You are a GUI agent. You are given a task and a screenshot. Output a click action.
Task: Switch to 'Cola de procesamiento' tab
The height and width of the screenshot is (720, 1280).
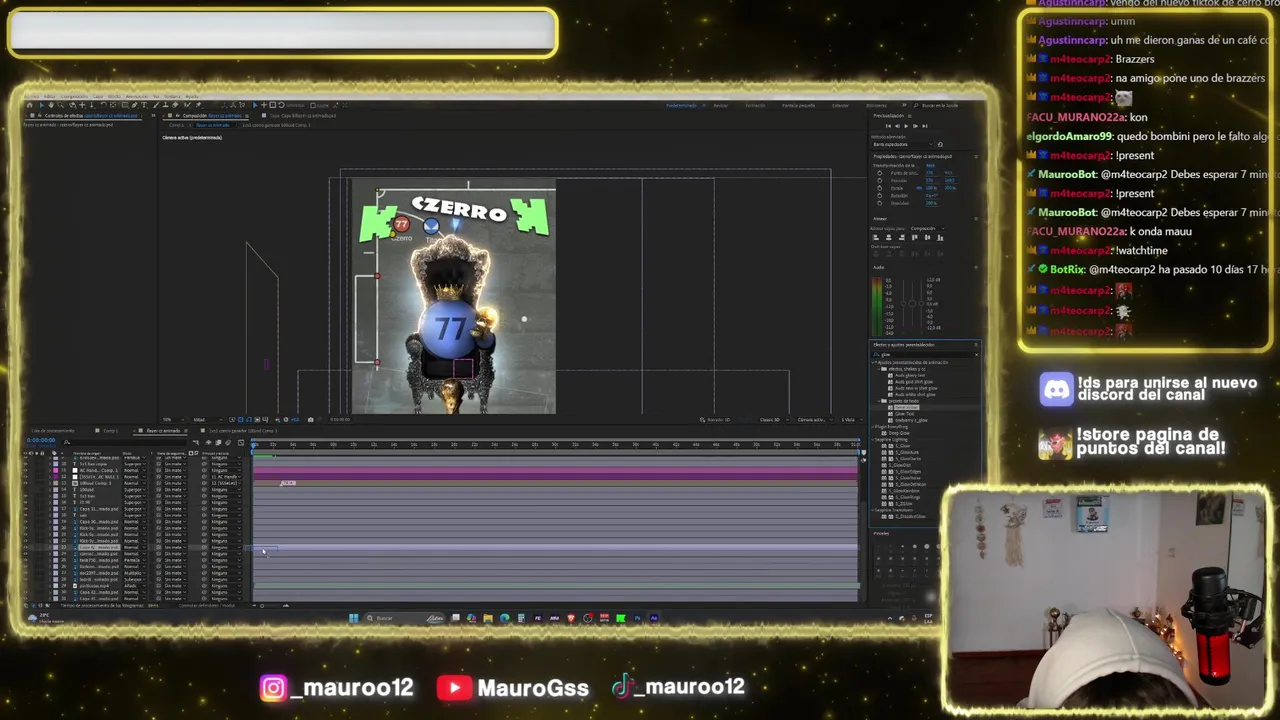[53, 431]
